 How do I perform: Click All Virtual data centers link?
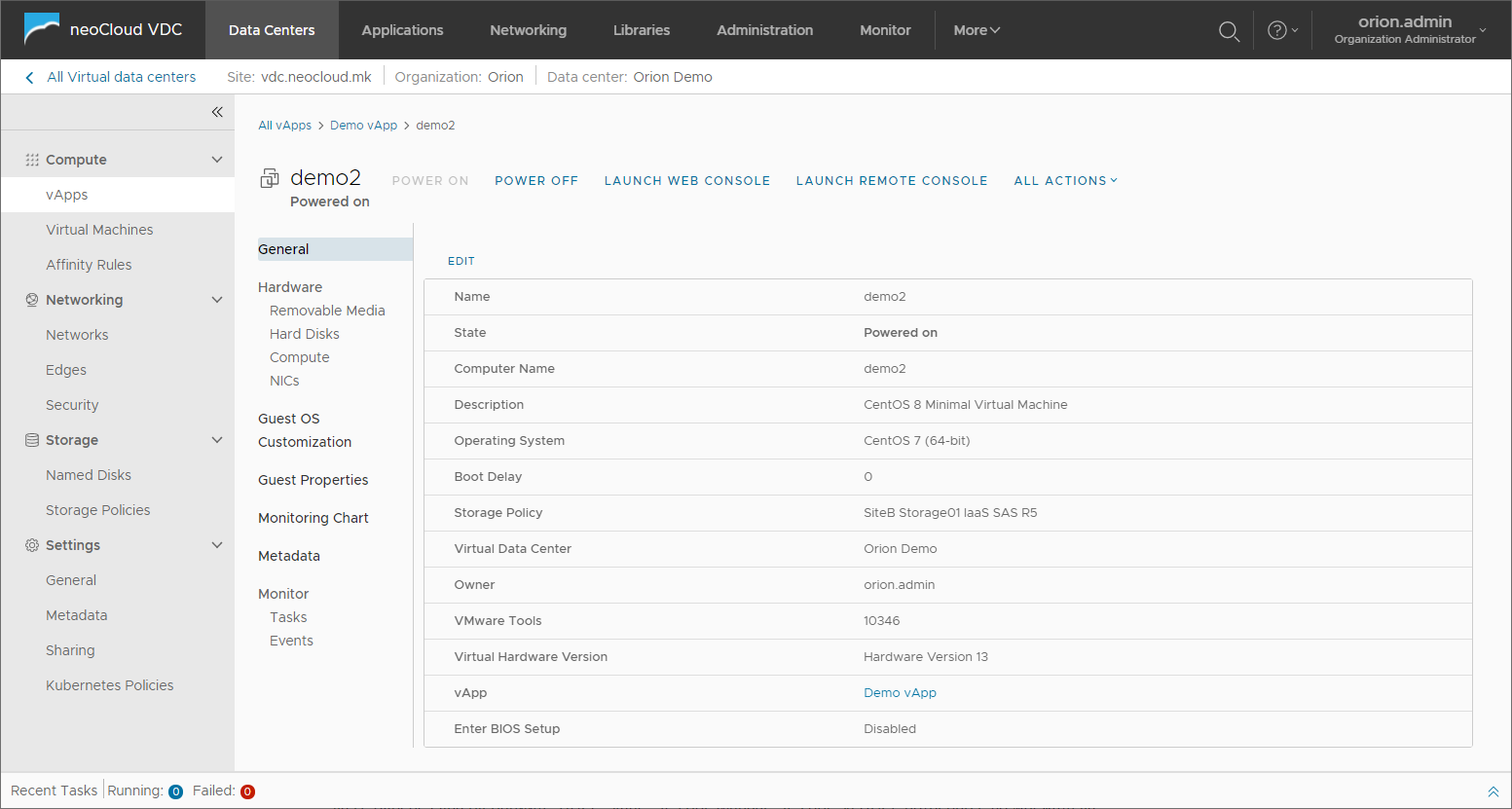tap(122, 77)
